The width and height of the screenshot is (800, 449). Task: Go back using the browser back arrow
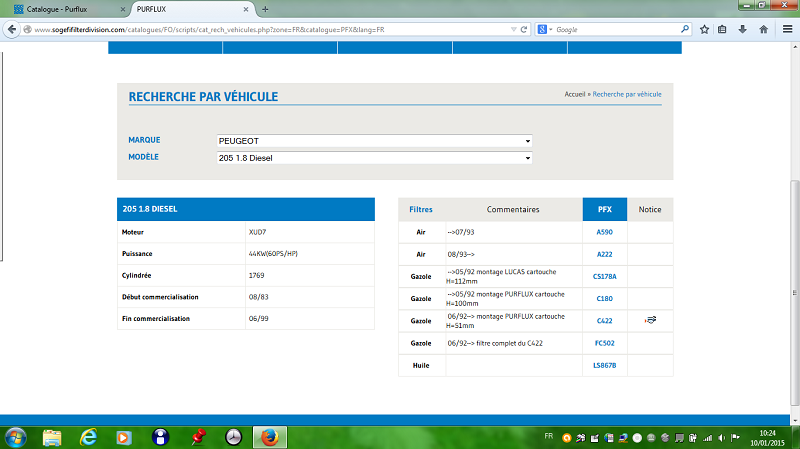tap(11, 30)
